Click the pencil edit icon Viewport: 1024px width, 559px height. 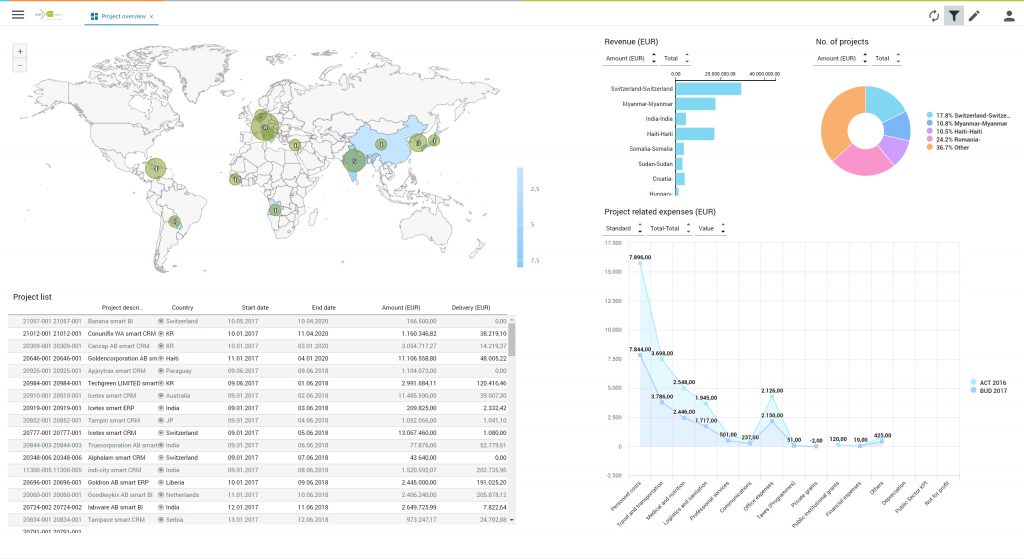[974, 16]
